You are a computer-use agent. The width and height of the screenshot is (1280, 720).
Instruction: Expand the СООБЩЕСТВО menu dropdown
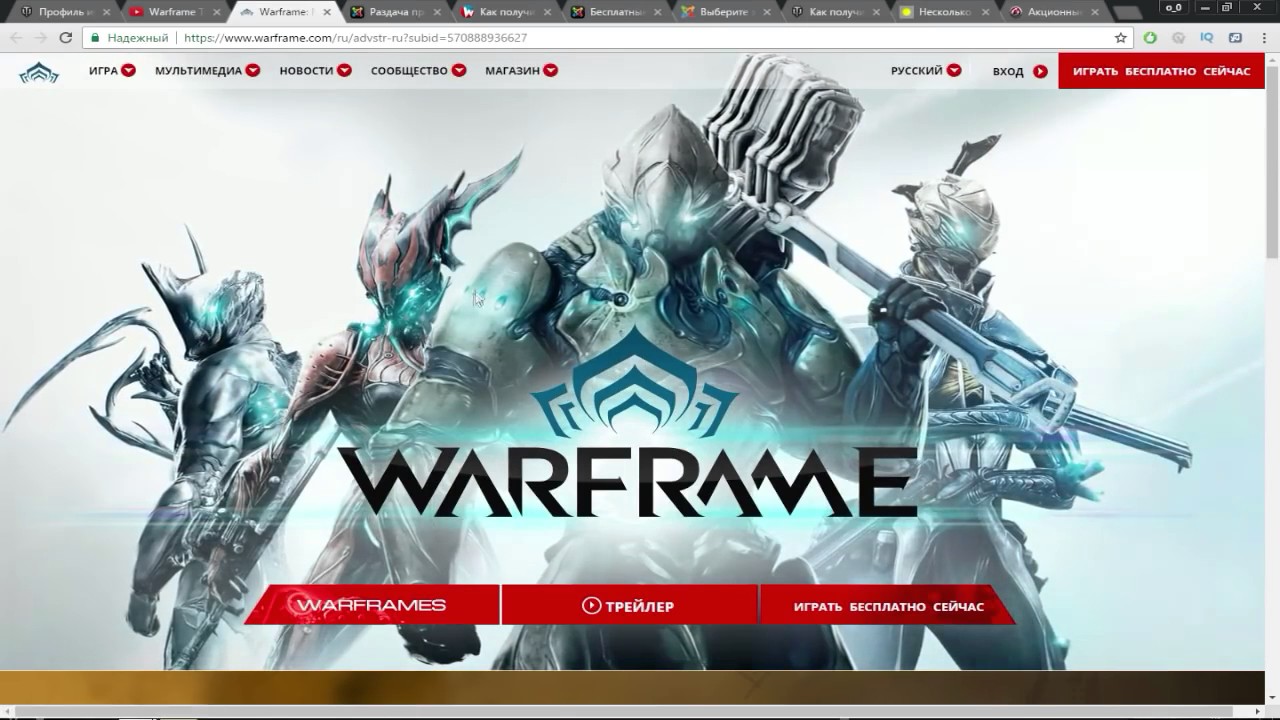click(x=459, y=71)
